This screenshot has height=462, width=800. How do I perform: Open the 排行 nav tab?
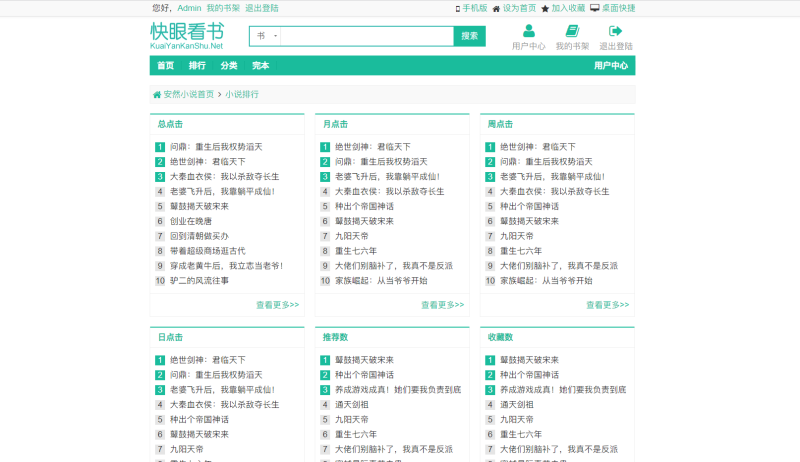click(x=197, y=65)
